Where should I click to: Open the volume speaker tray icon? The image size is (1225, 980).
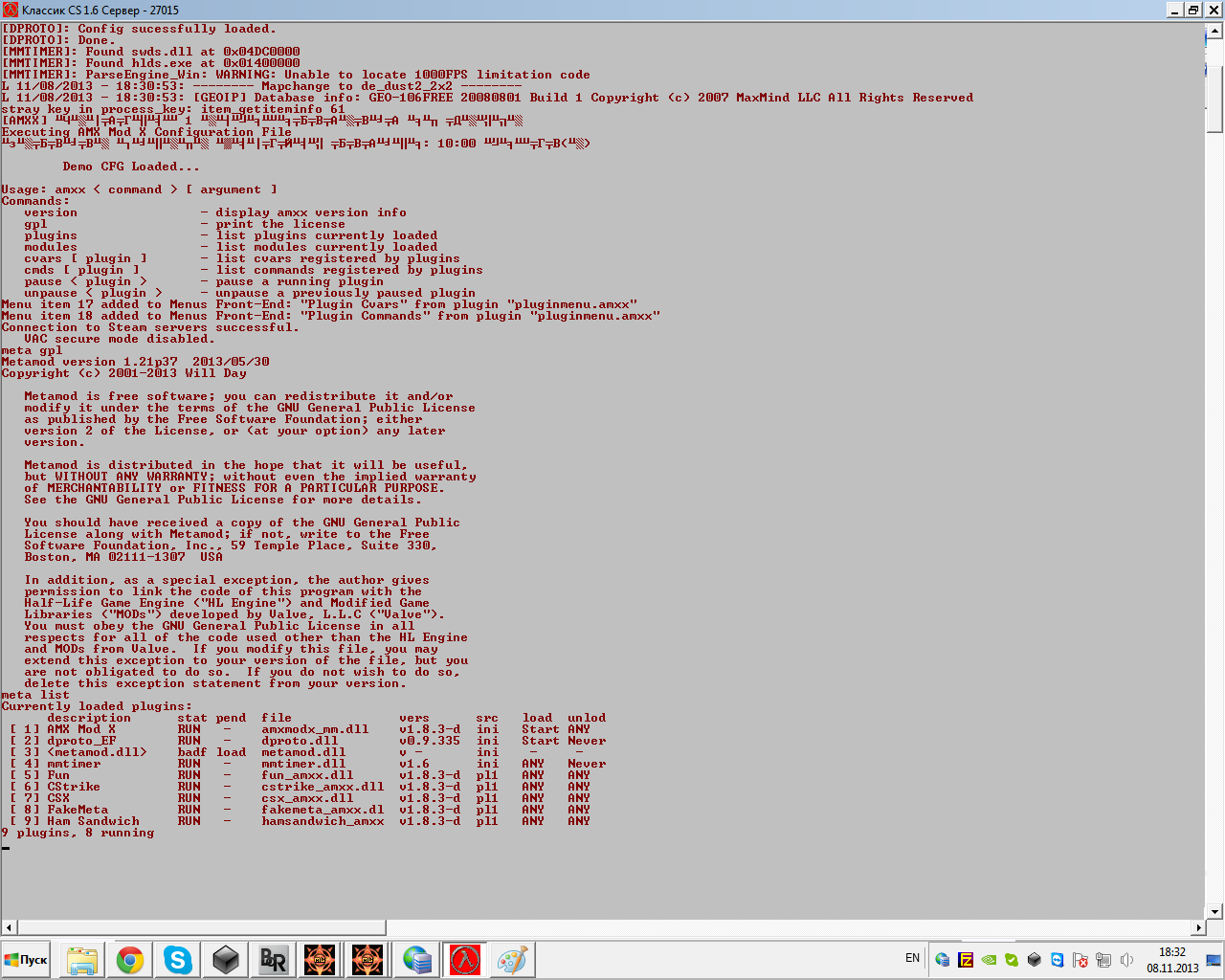(x=1126, y=960)
